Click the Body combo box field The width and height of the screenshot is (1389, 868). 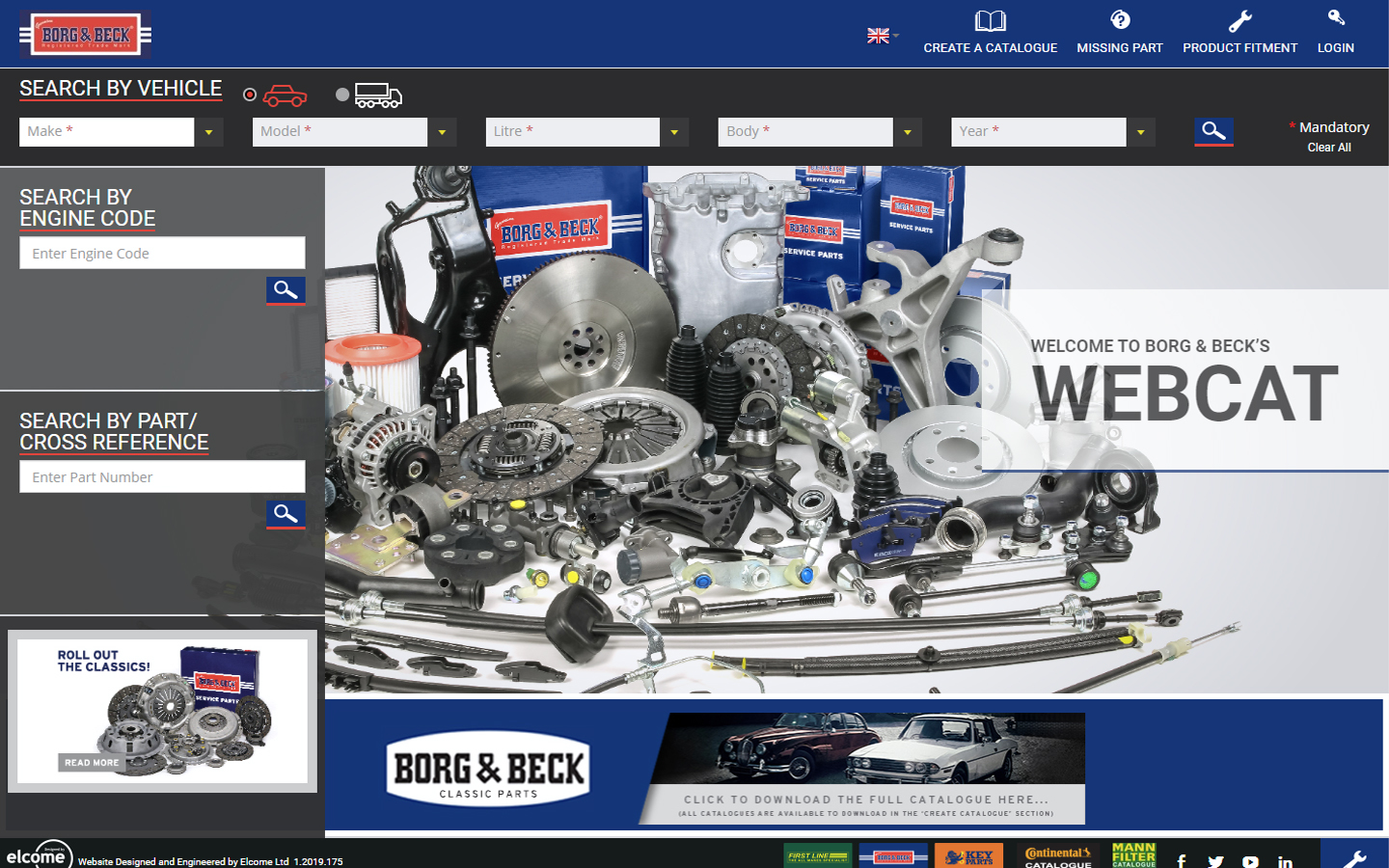805,132
